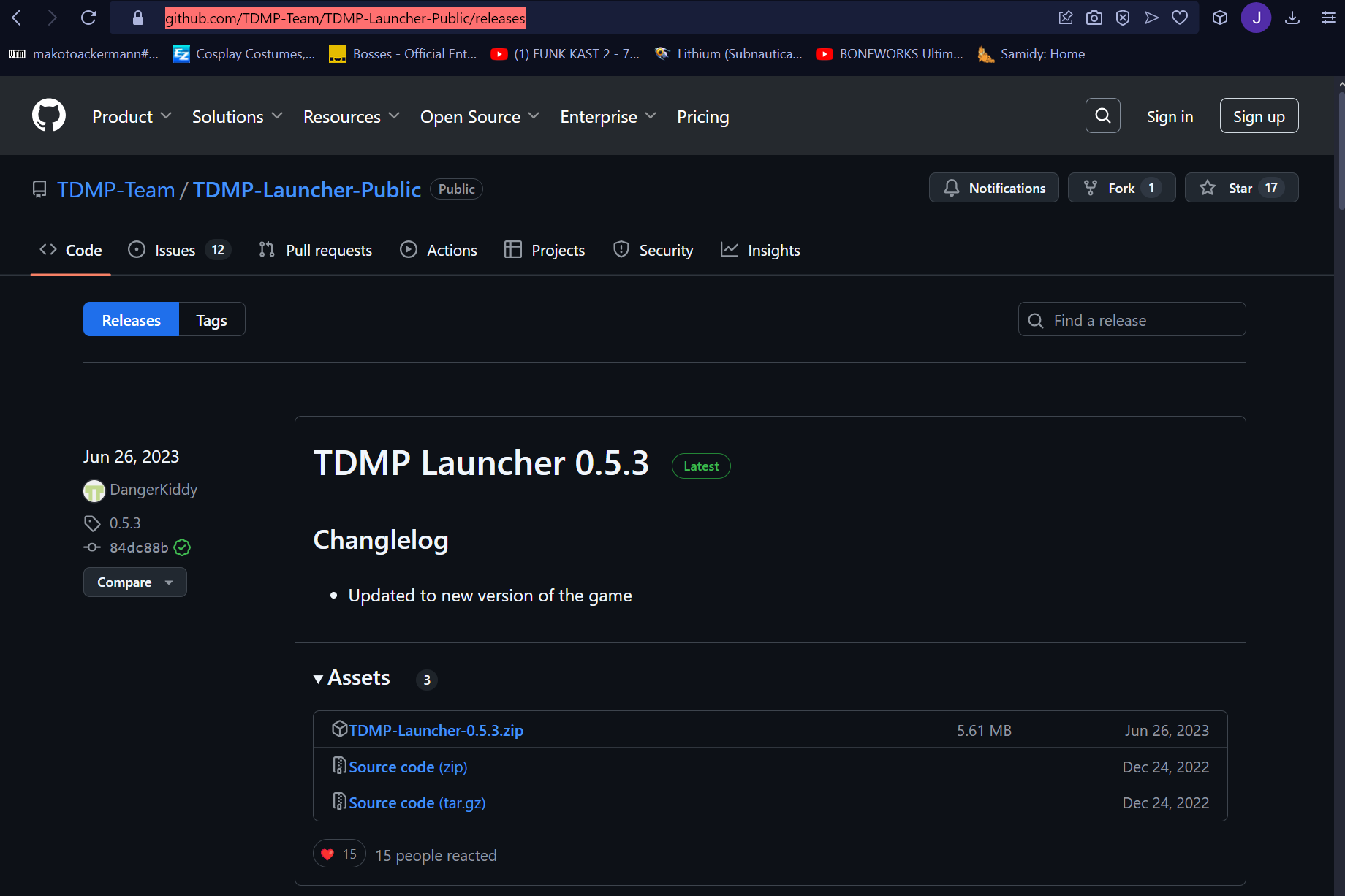Click the padlock site info icon
Image resolution: width=1345 pixels, height=896 pixels.
(x=138, y=18)
